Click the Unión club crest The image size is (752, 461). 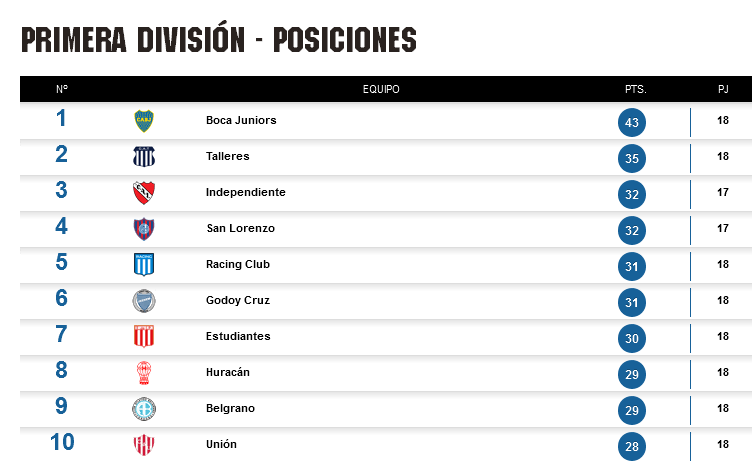click(x=144, y=445)
